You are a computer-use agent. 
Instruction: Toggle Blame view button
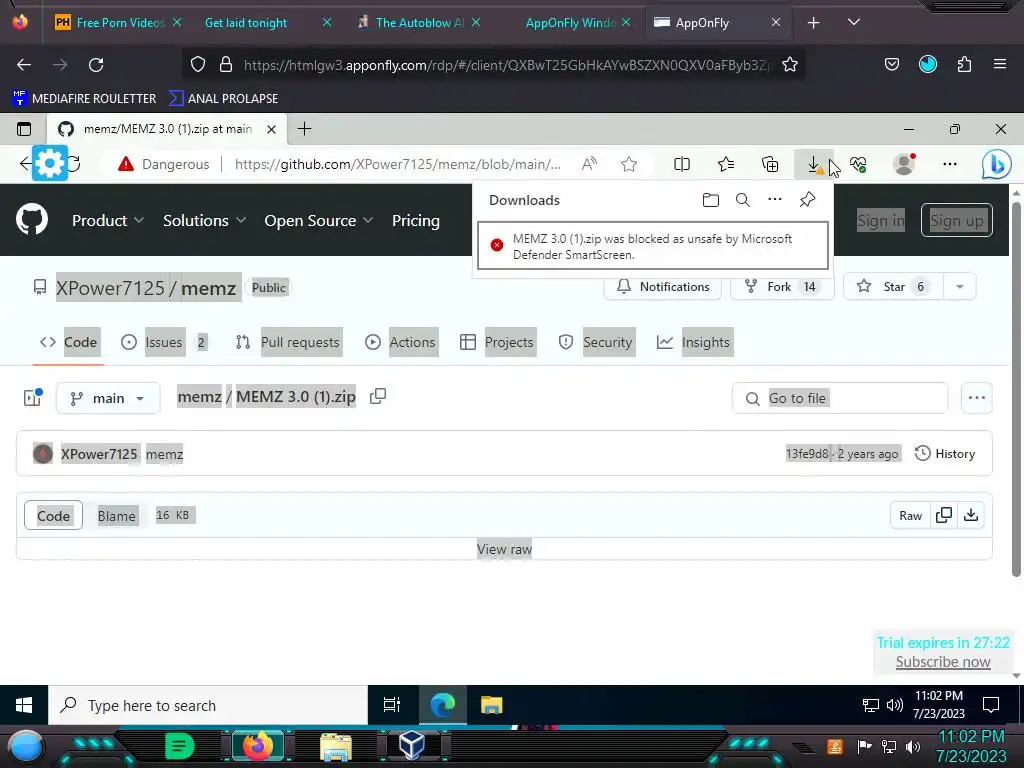[x=116, y=515]
